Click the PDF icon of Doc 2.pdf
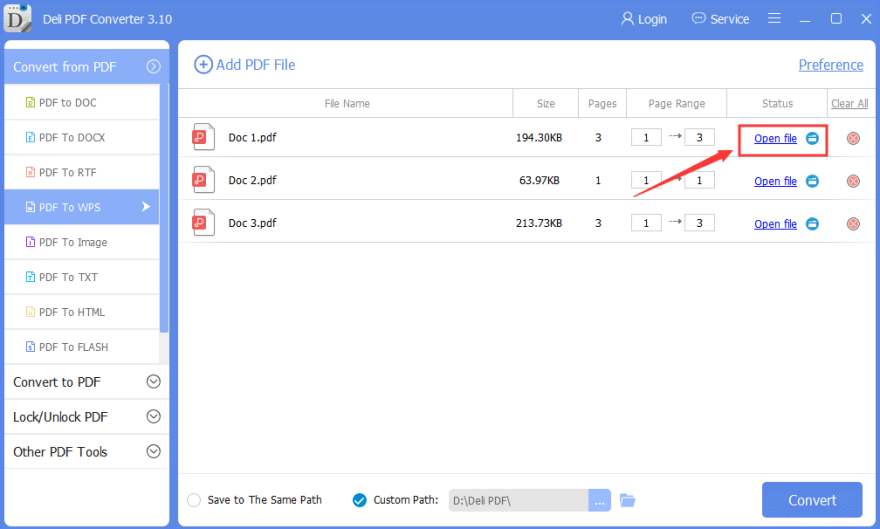The height and width of the screenshot is (529, 880). (203, 180)
